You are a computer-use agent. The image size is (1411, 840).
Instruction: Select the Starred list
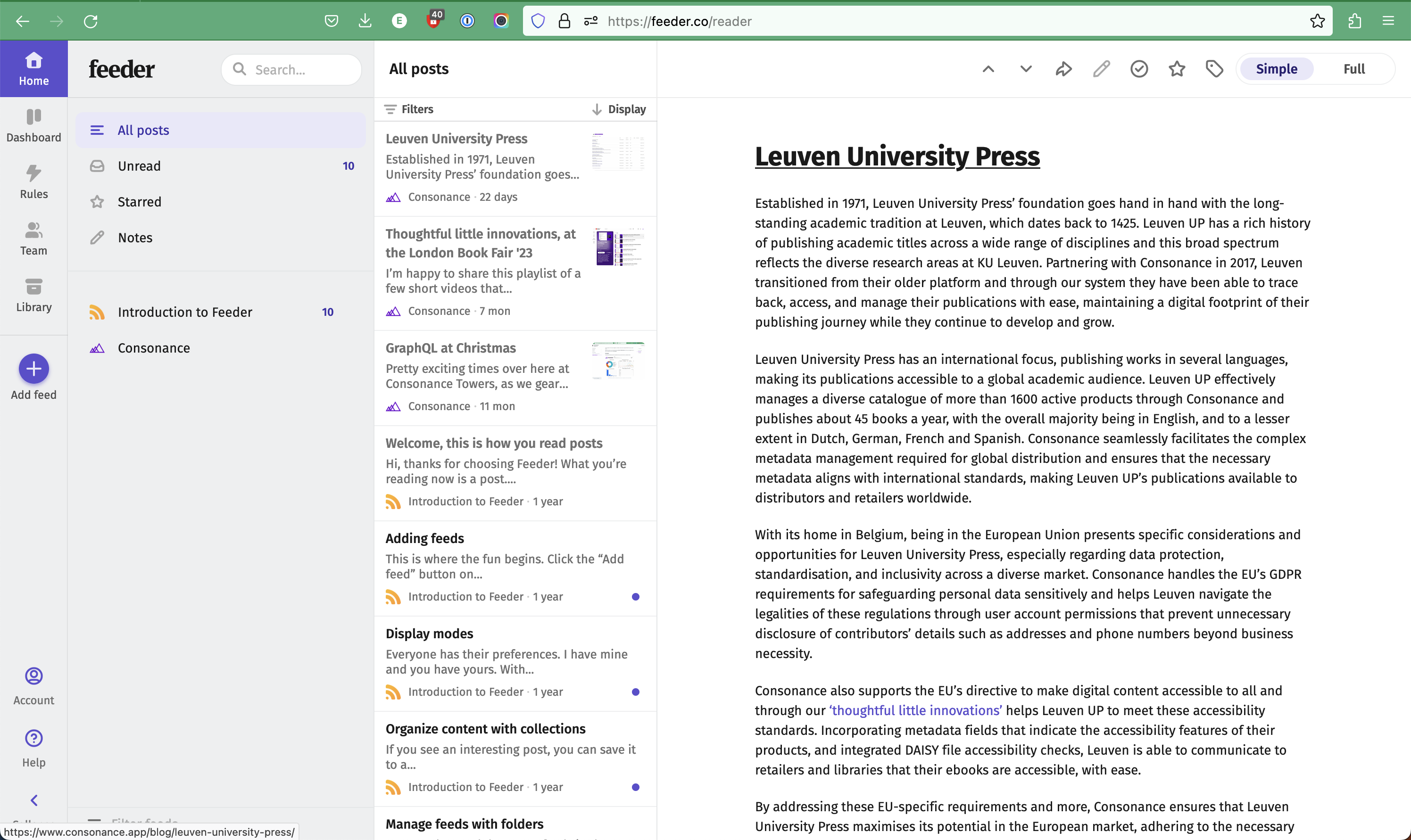[x=220, y=202]
